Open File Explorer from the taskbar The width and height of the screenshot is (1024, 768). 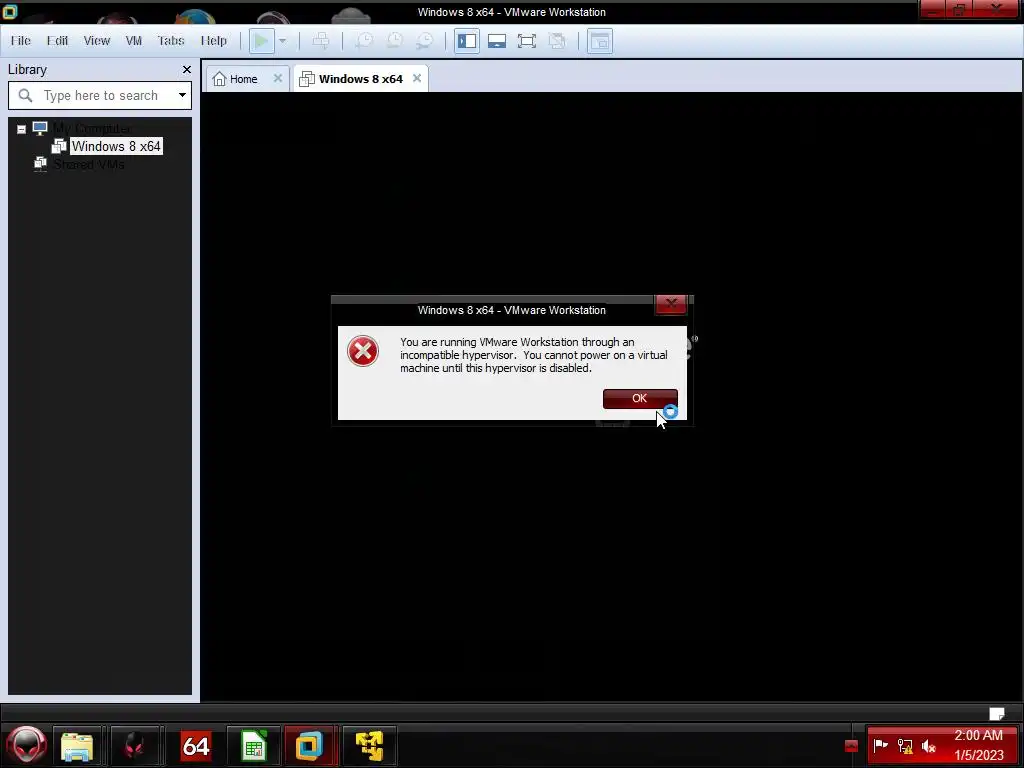click(x=77, y=745)
